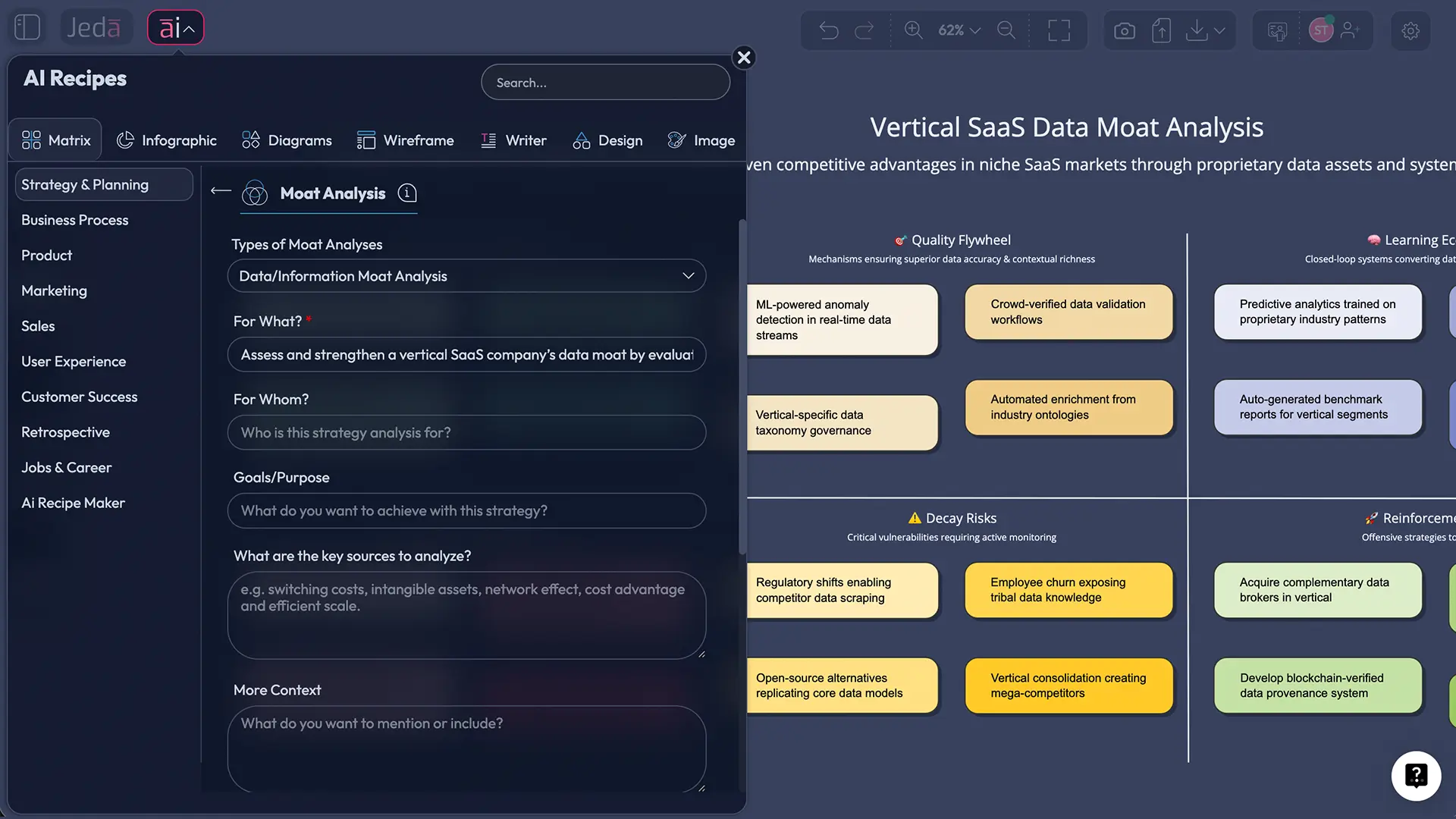This screenshot has width=1456, height=819.
Task: Open the download options chevron
Action: point(1219,30)
